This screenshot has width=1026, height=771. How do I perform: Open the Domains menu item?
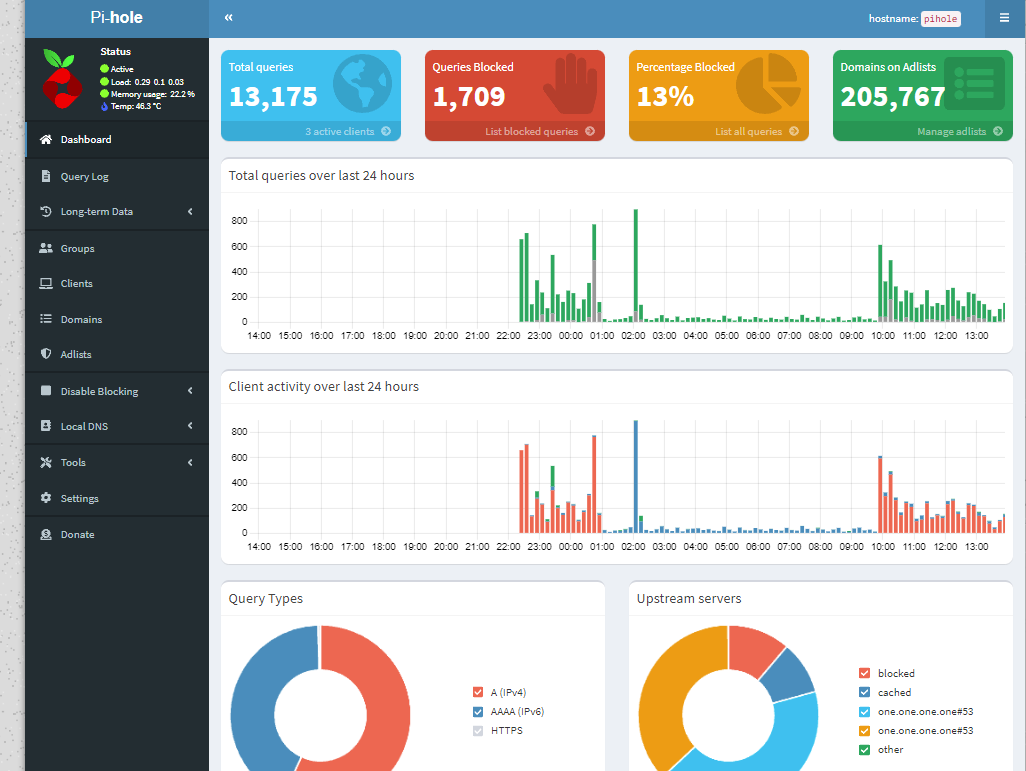coord(81,320)
